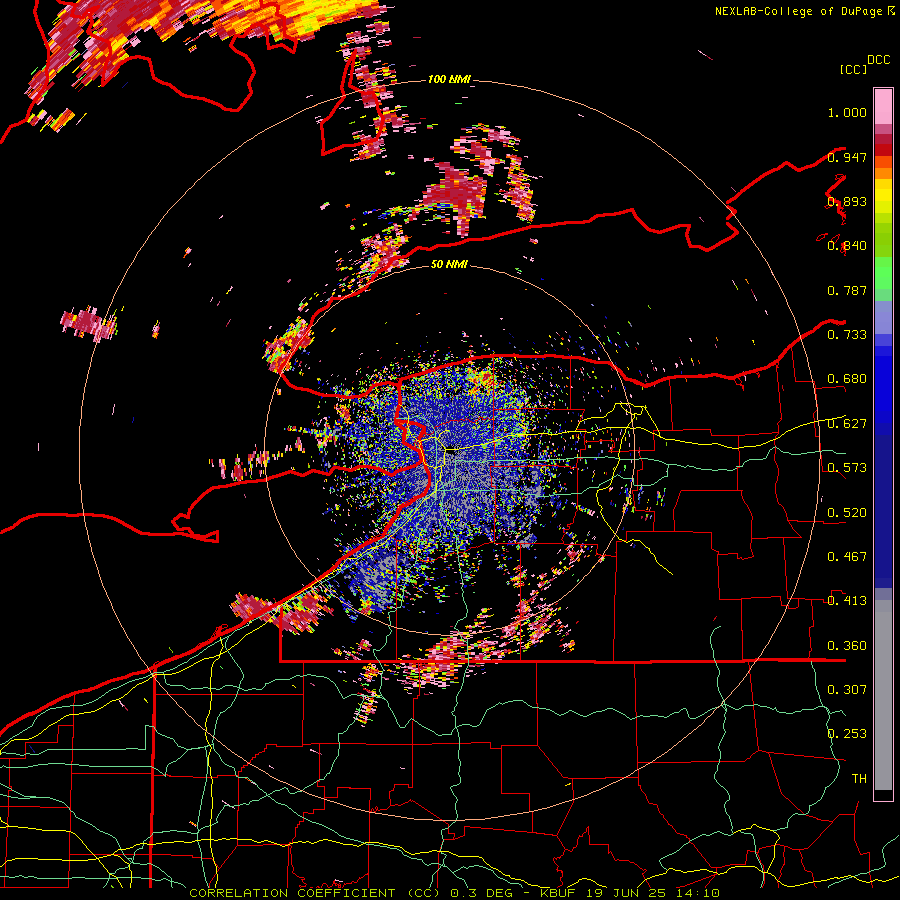The width and height of the screenshot is (900, 900).
Task: Click the 0.520 scale value
Action: pos(847,513)
